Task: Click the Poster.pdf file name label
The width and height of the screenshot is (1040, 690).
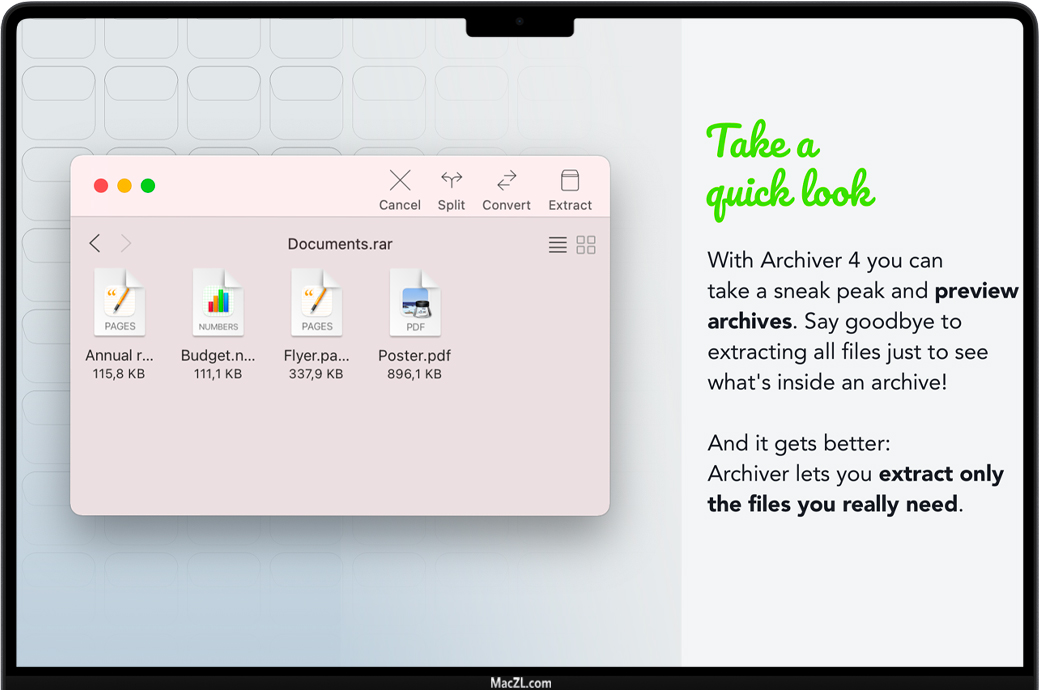Action: tap(415, 355)
